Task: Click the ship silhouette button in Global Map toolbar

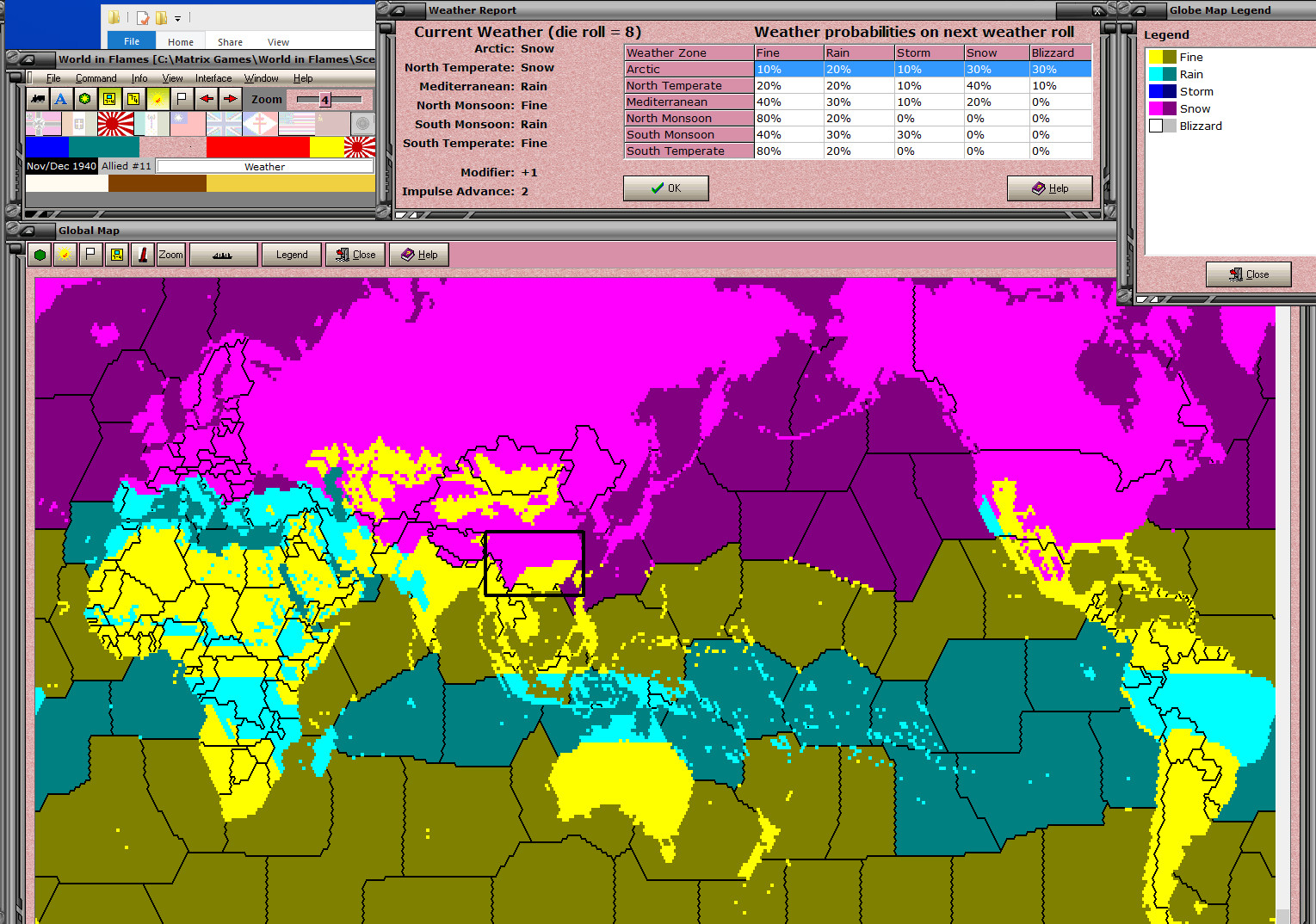Action: click(x=223, y=255)
